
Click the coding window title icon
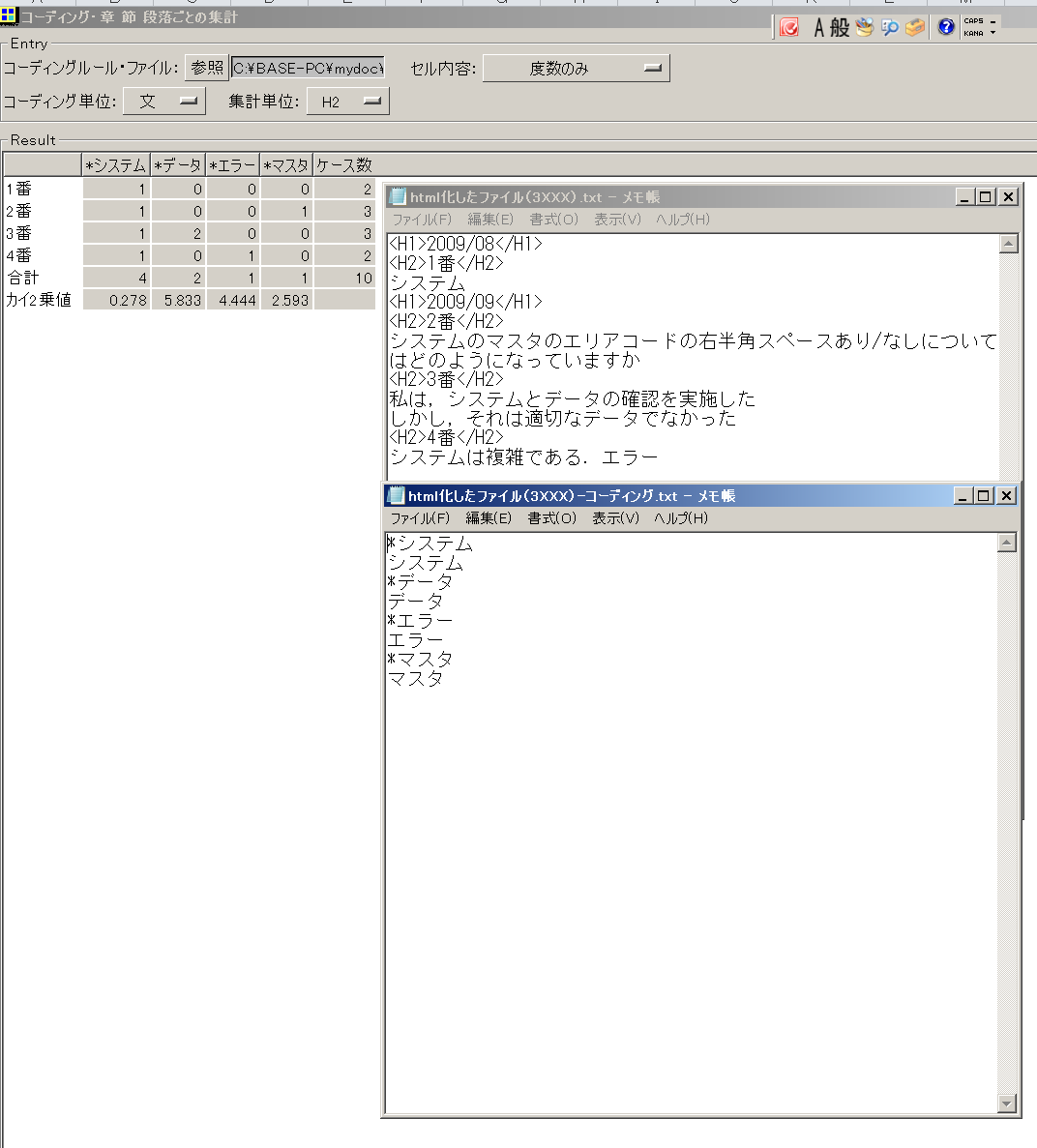click(9, 15)
